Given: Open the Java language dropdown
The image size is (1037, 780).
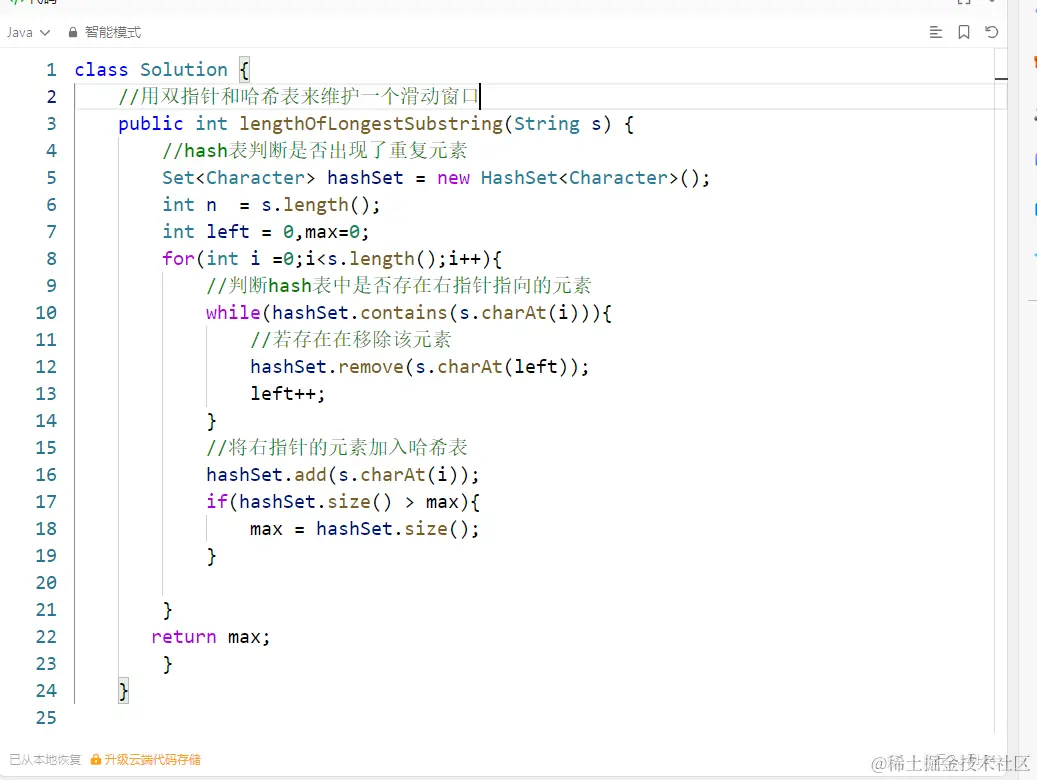Looking at the screenshot, I should pyautogui.click(x=28, y=32).
